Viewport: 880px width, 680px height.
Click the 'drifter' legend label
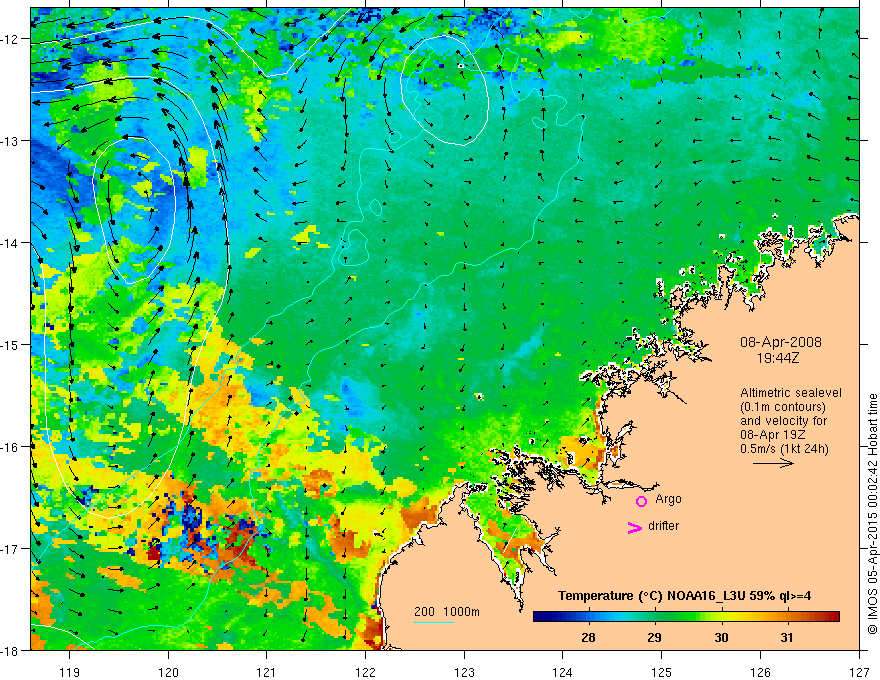coord(663,526)
